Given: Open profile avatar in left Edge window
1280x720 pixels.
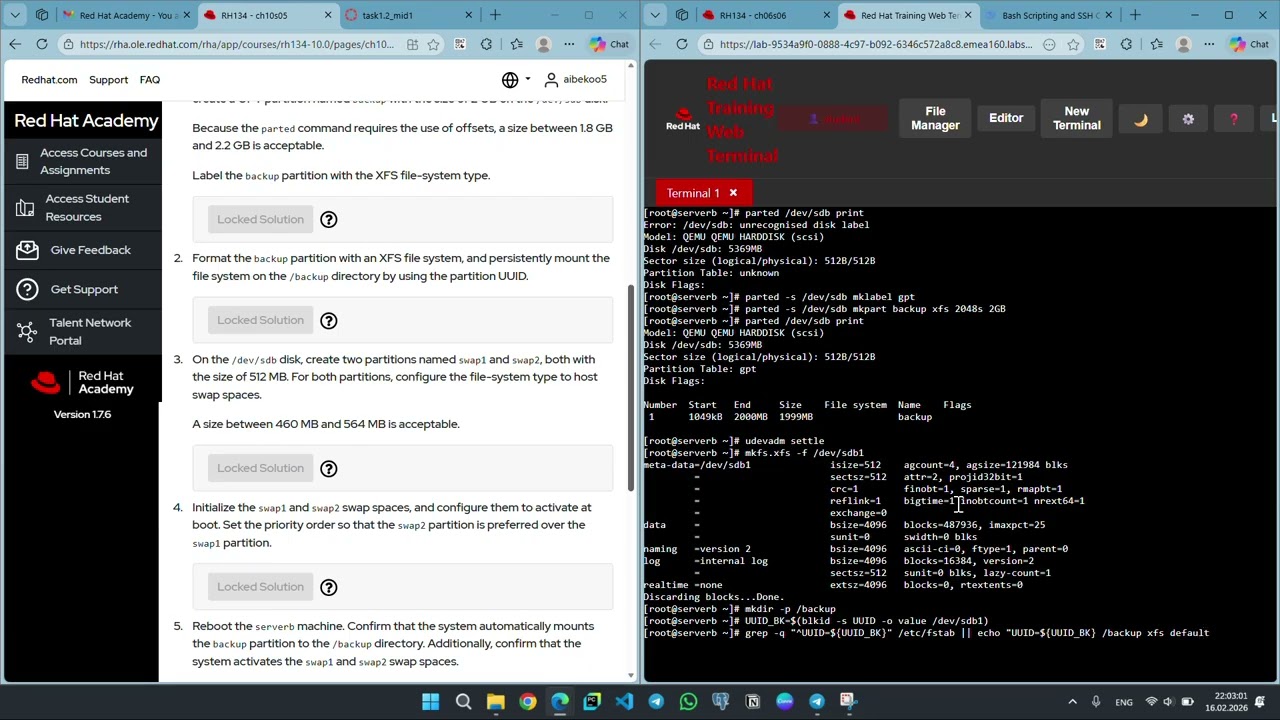Looking at the screenshot, I should coord(544,44).
